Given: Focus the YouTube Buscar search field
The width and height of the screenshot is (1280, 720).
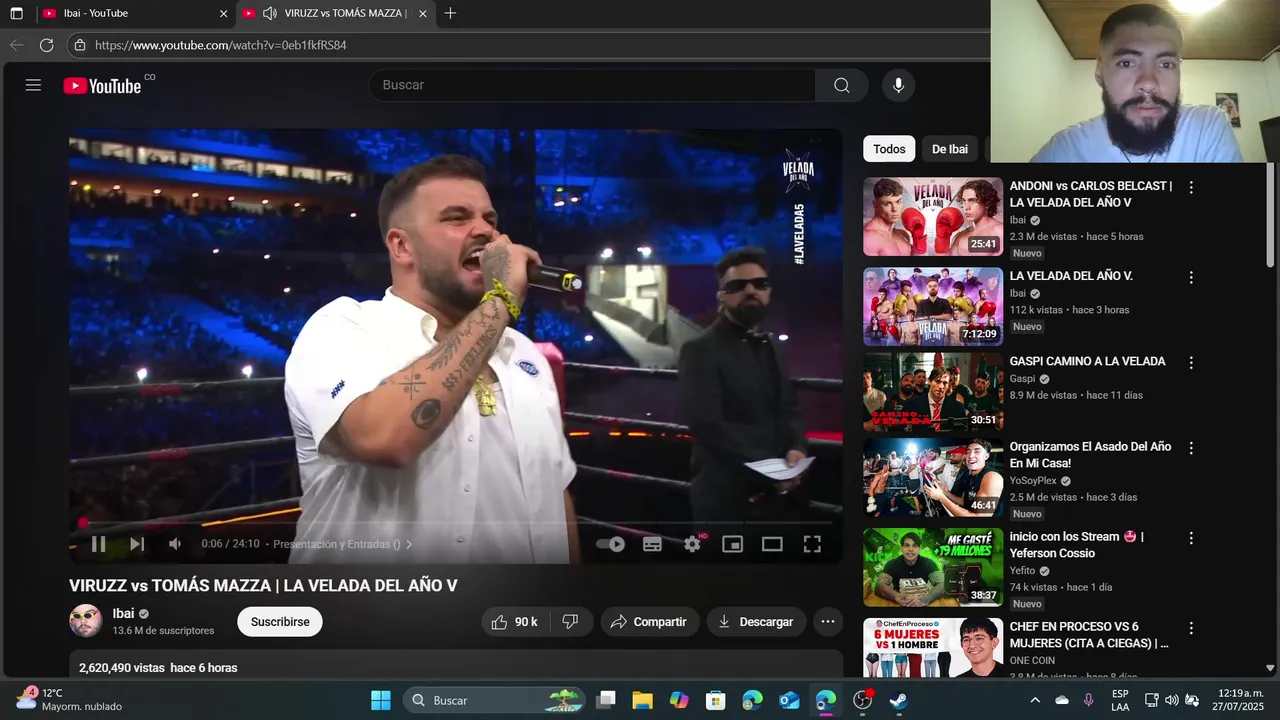Looking at the screenshot, I should coord(592,85).
